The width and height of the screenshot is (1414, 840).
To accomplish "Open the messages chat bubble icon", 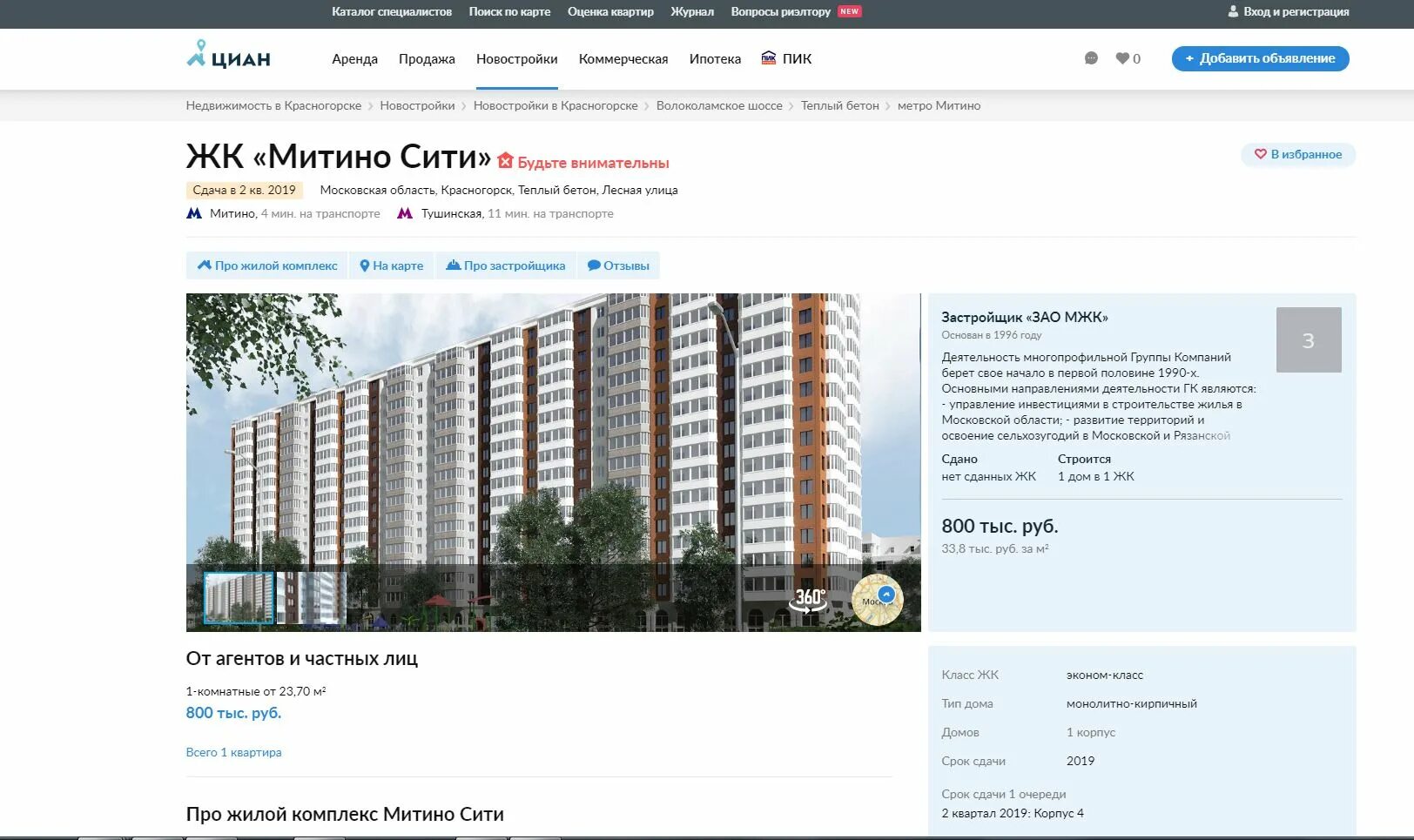I will click(x=1091, y=58).
